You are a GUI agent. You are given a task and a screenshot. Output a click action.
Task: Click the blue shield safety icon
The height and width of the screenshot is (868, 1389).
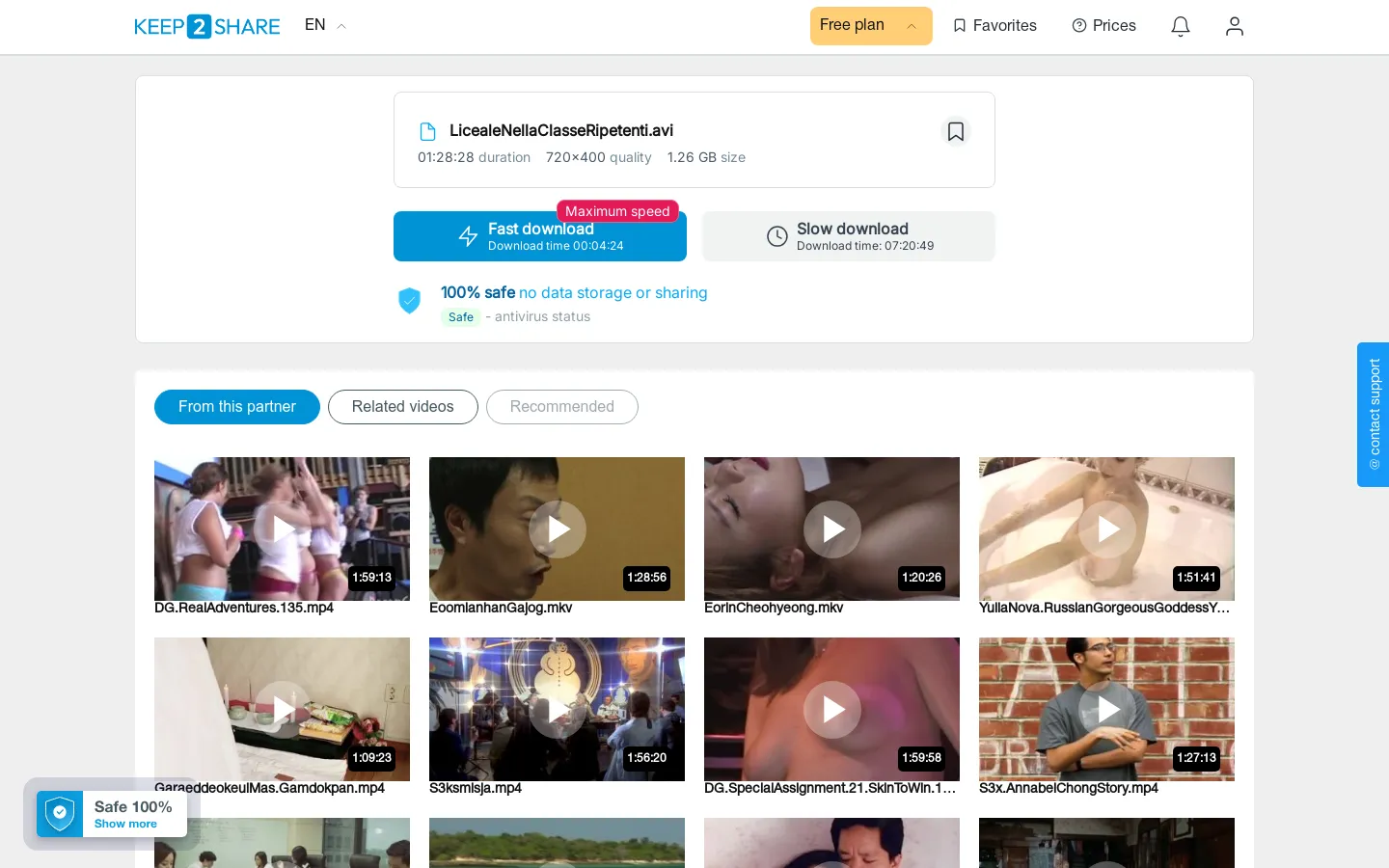(x=410, y=301)
